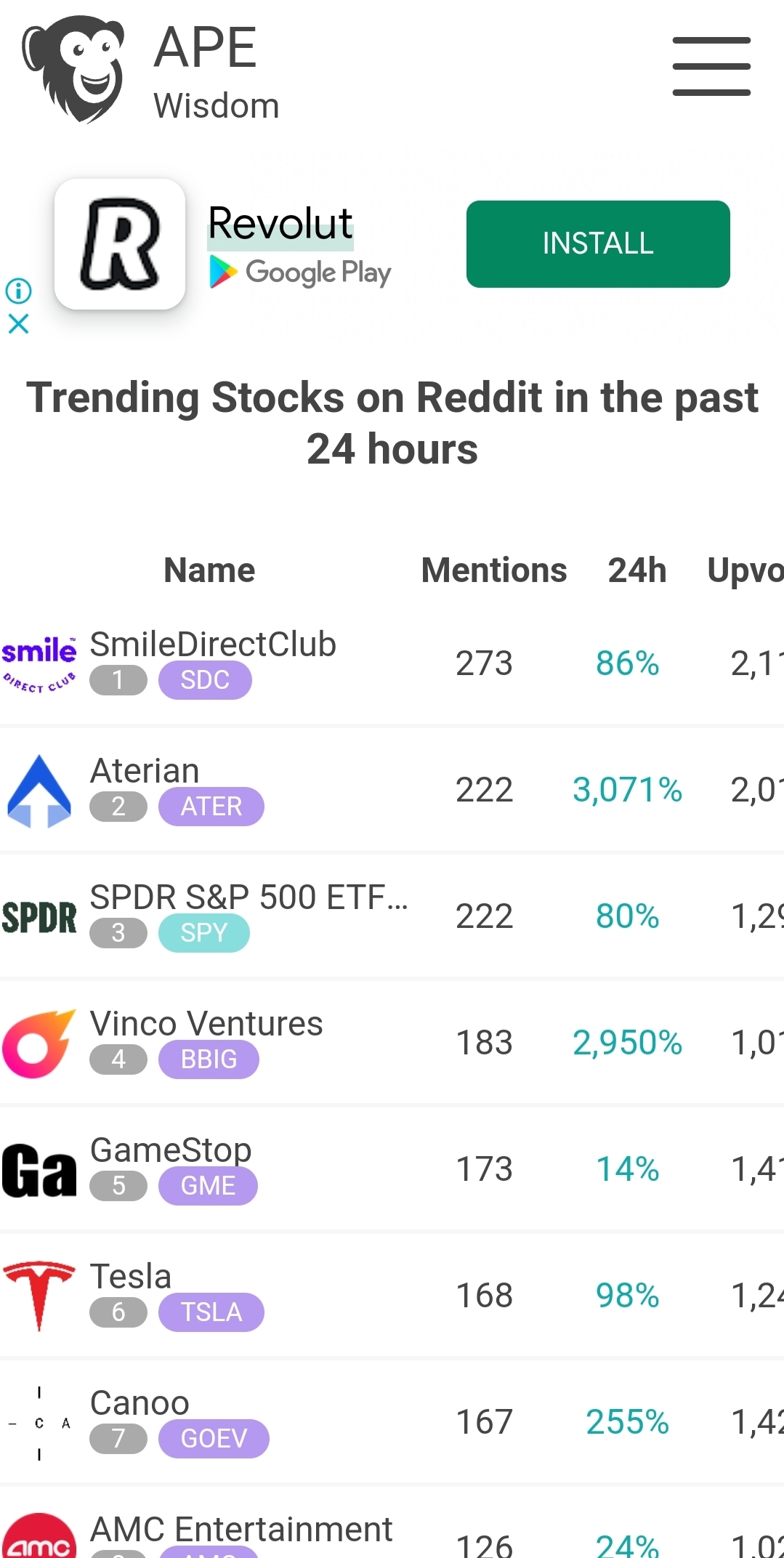Select the GME ticker tag

coord(208,1186)
